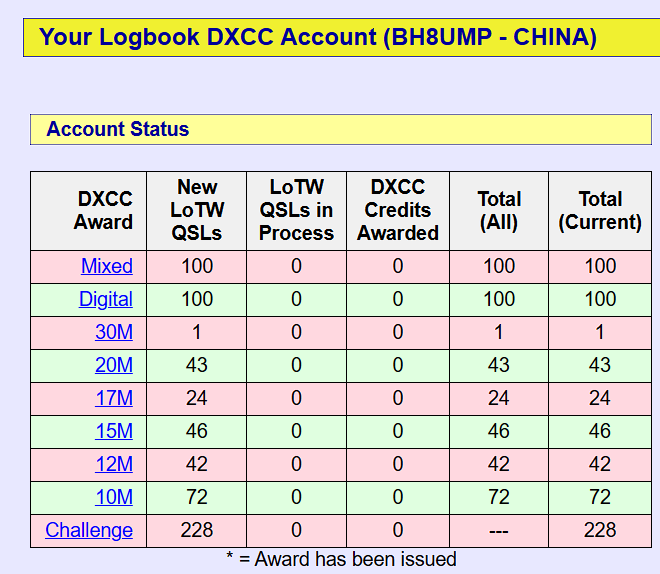
Task: Open the 15M band award link
Action: coord(114,431)
